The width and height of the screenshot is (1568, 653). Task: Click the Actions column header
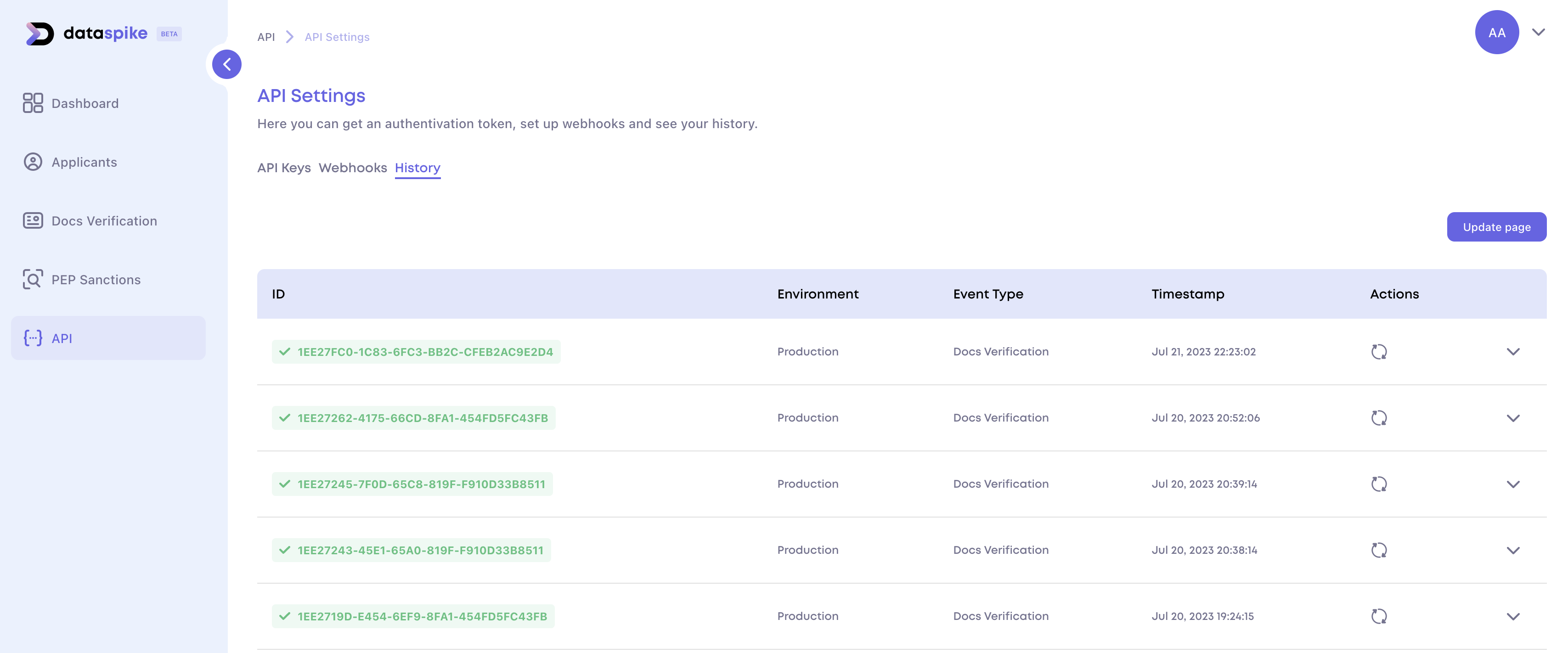(x=1394, y=294)
